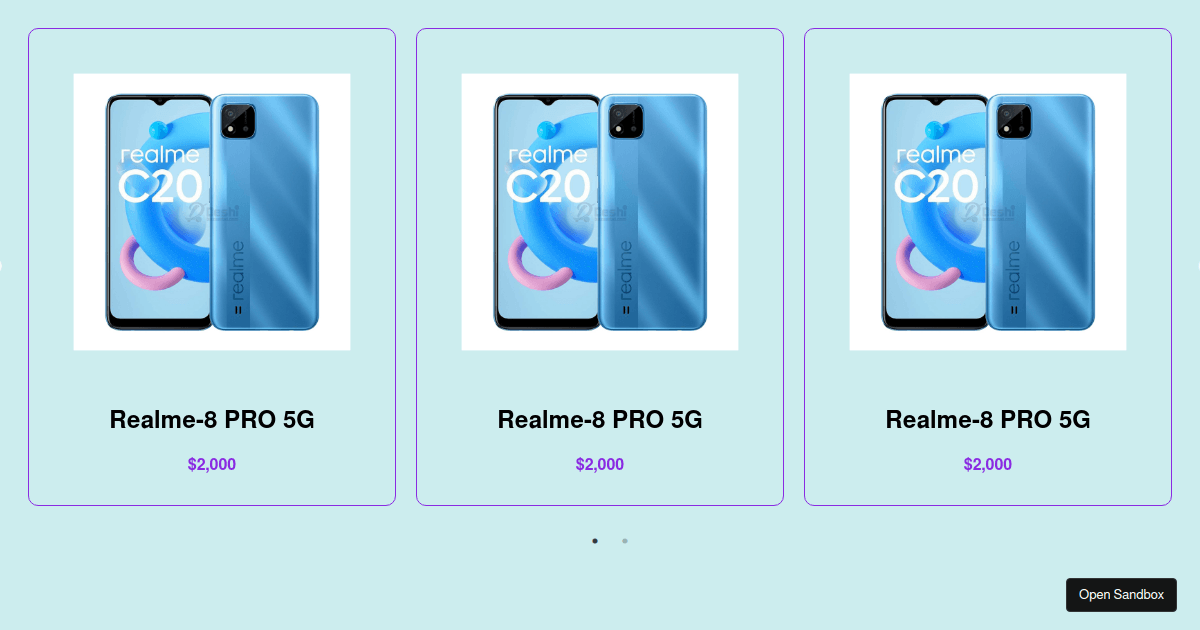
Task: Click the $2,000 price in the middle card
Action: [x=600, y=464]
